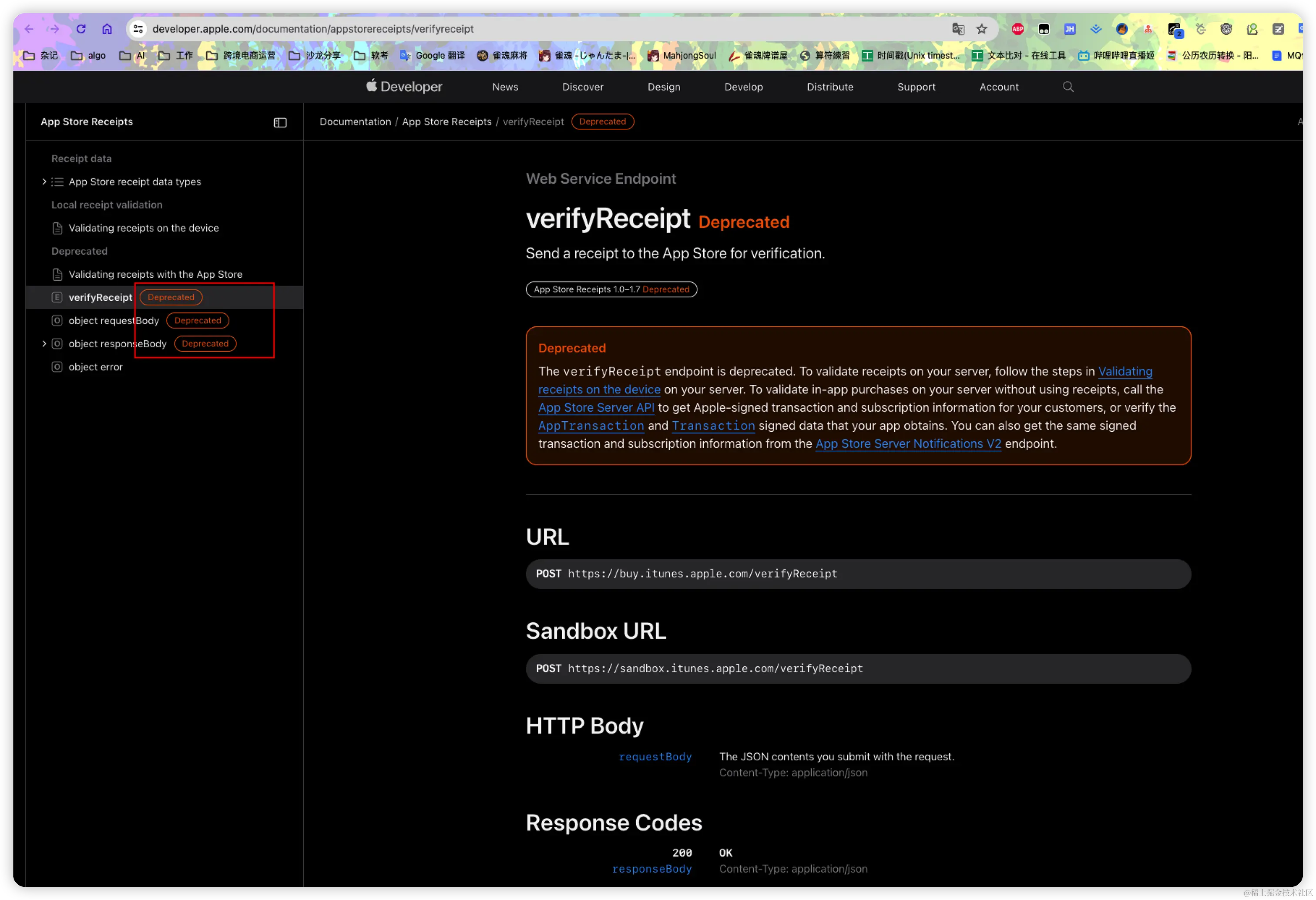The height and width of the screenshot is (900, 1316).
Task: Go to App Store Receipts breadcrumb
Action: (447, 122)
